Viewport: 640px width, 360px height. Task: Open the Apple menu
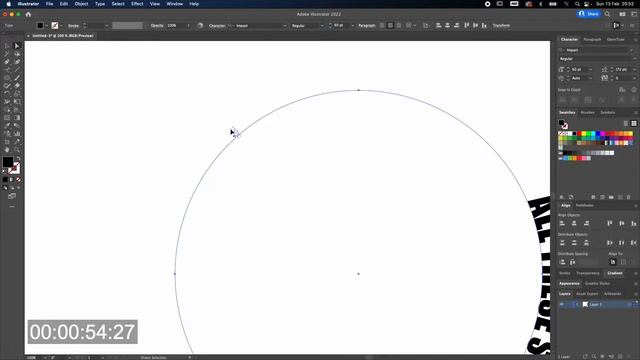9,4
